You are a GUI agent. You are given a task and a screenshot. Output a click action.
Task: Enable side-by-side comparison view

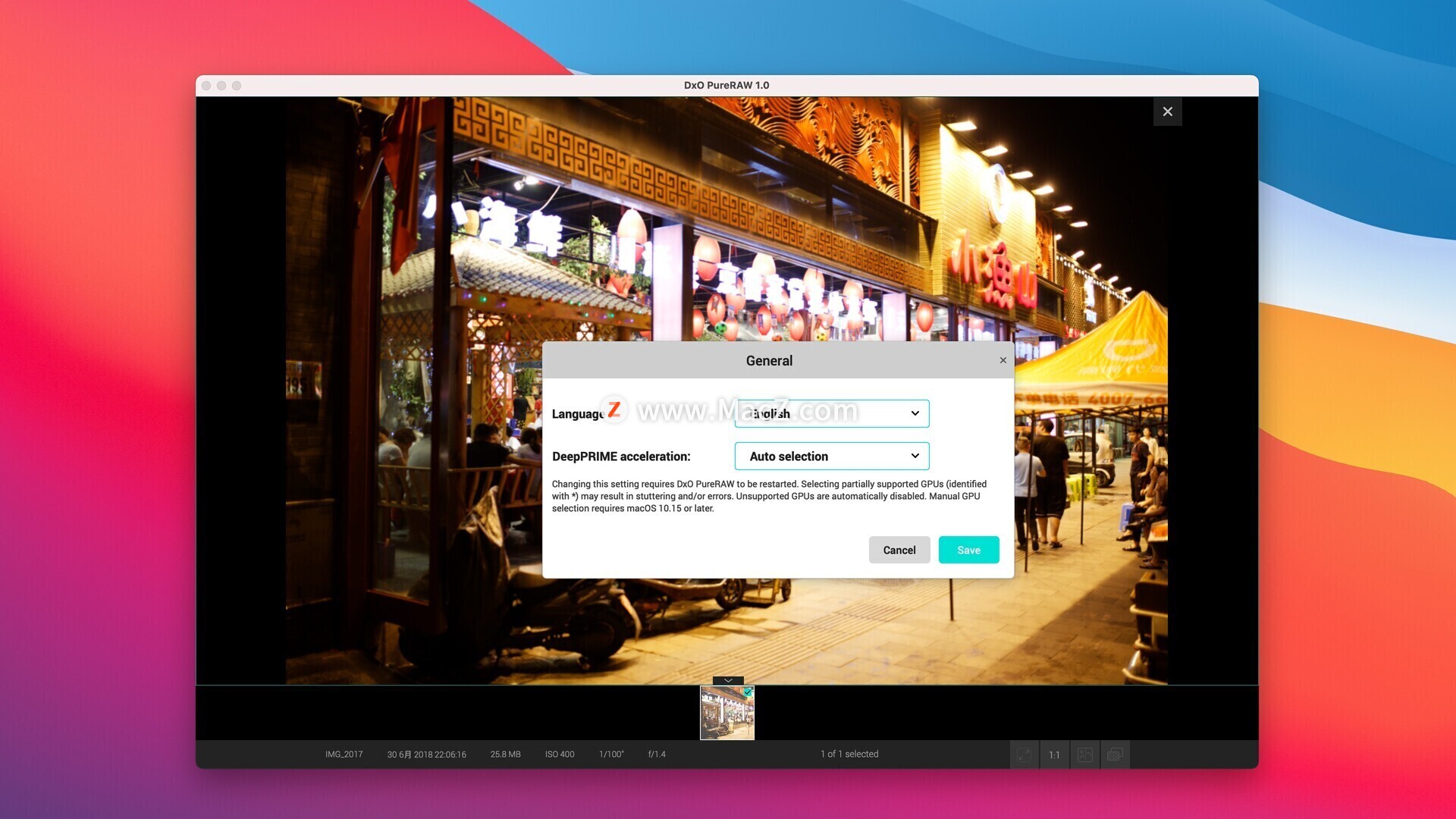tap(1084, 755)
